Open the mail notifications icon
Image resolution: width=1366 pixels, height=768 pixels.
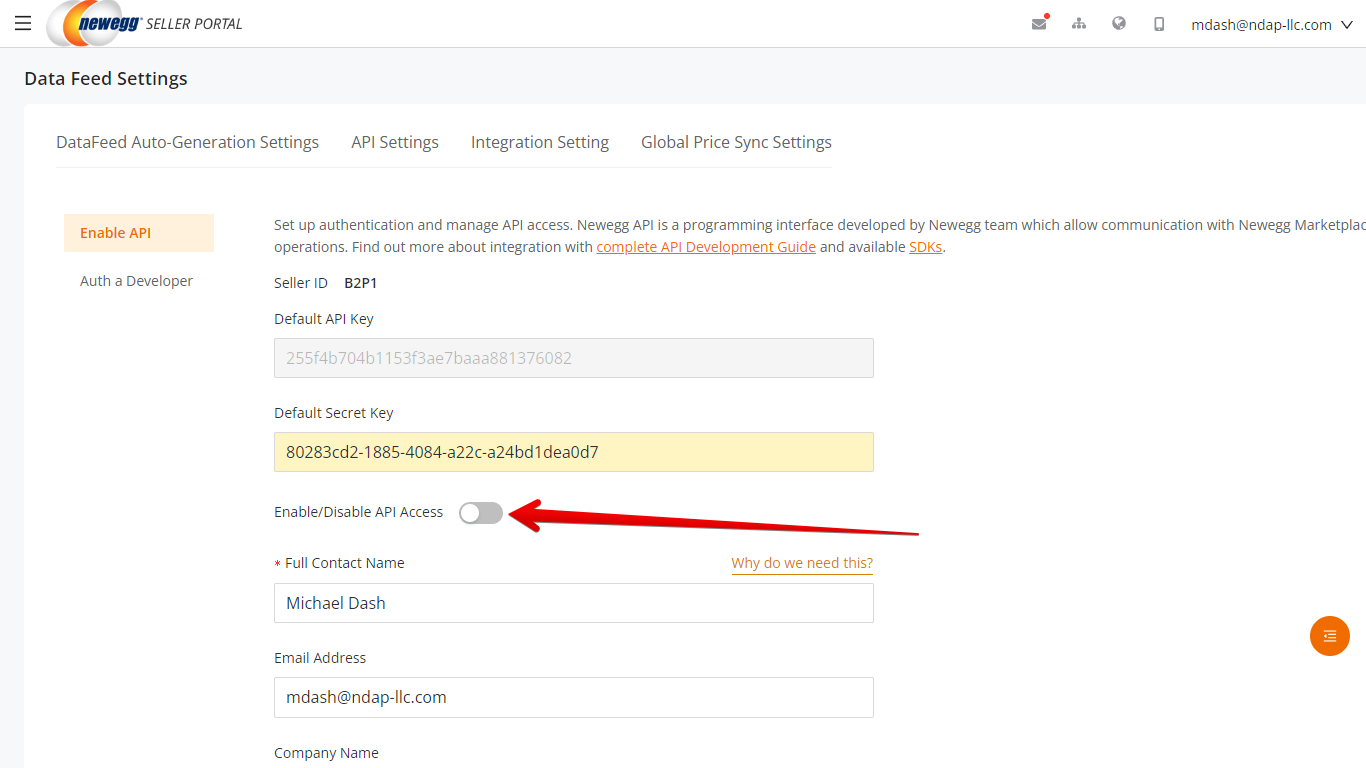click(1039, 23)
